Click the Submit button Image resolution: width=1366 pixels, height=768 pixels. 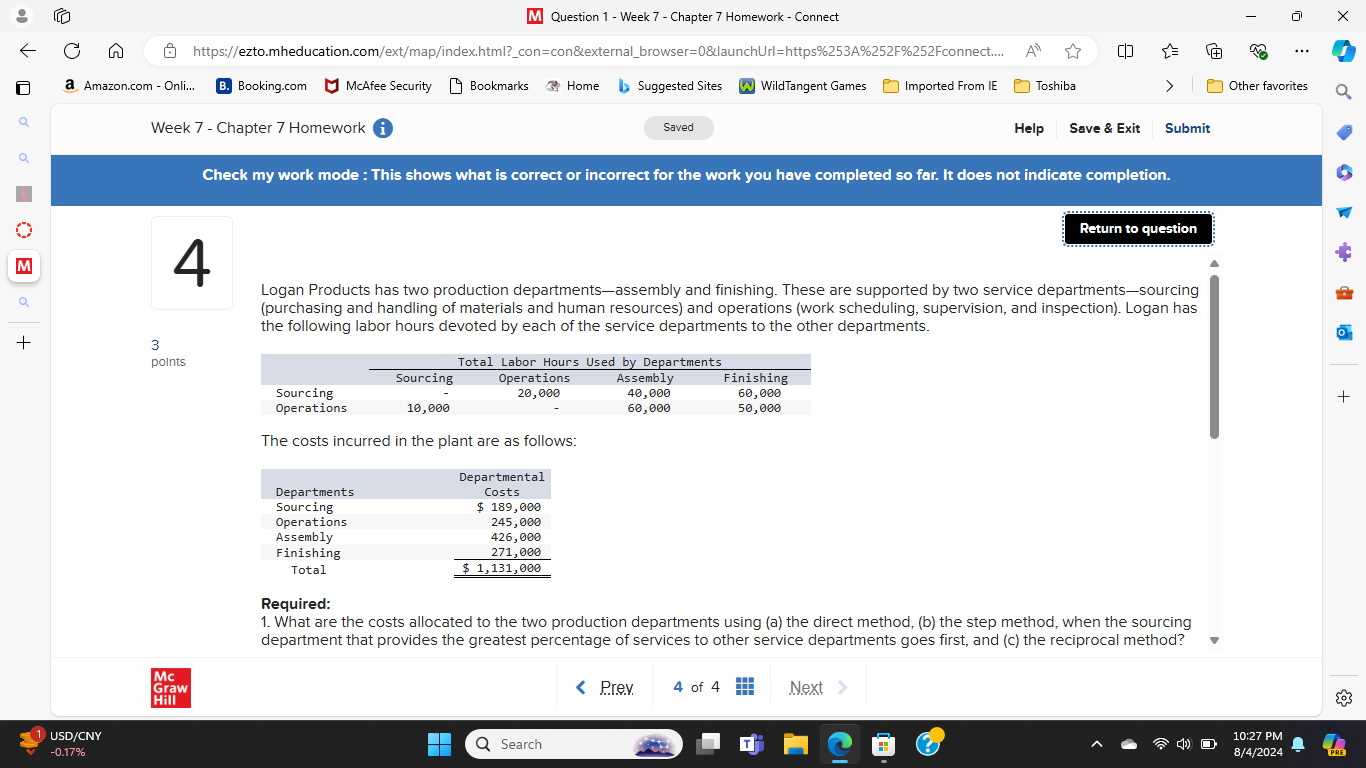[x=1187, y=128]
